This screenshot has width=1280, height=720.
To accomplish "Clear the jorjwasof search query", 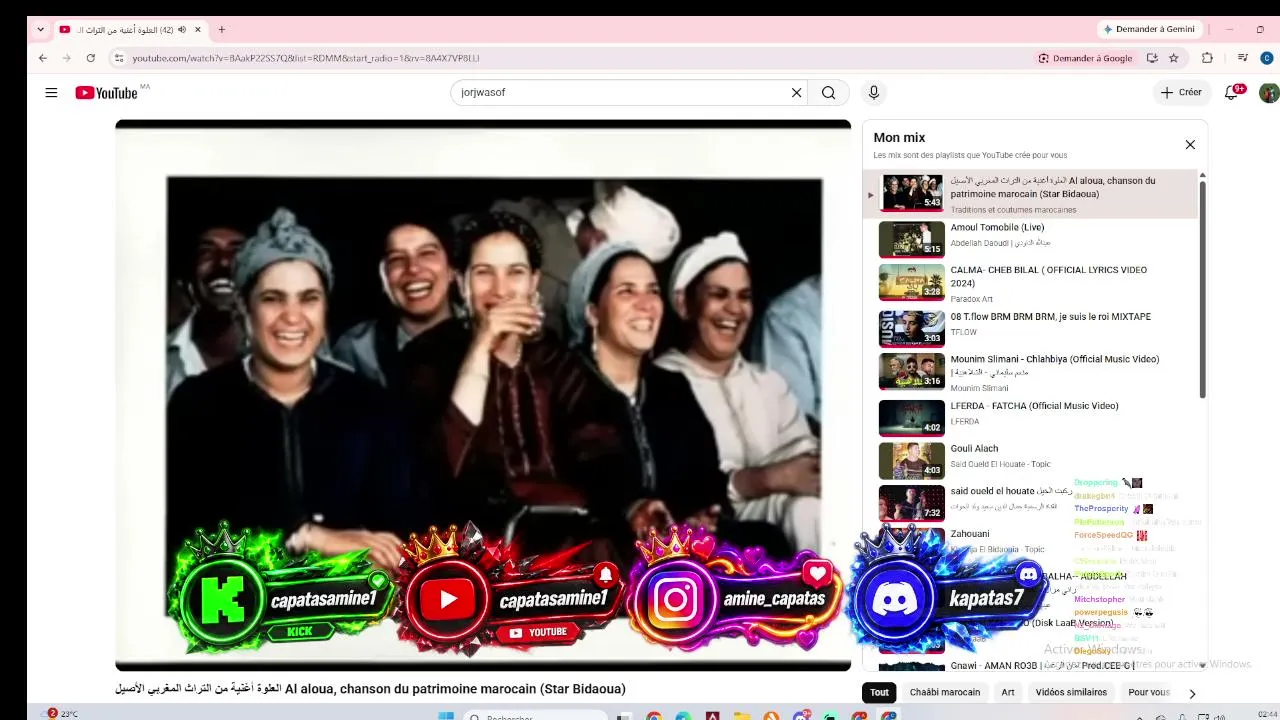I will (x=796, y=93).
